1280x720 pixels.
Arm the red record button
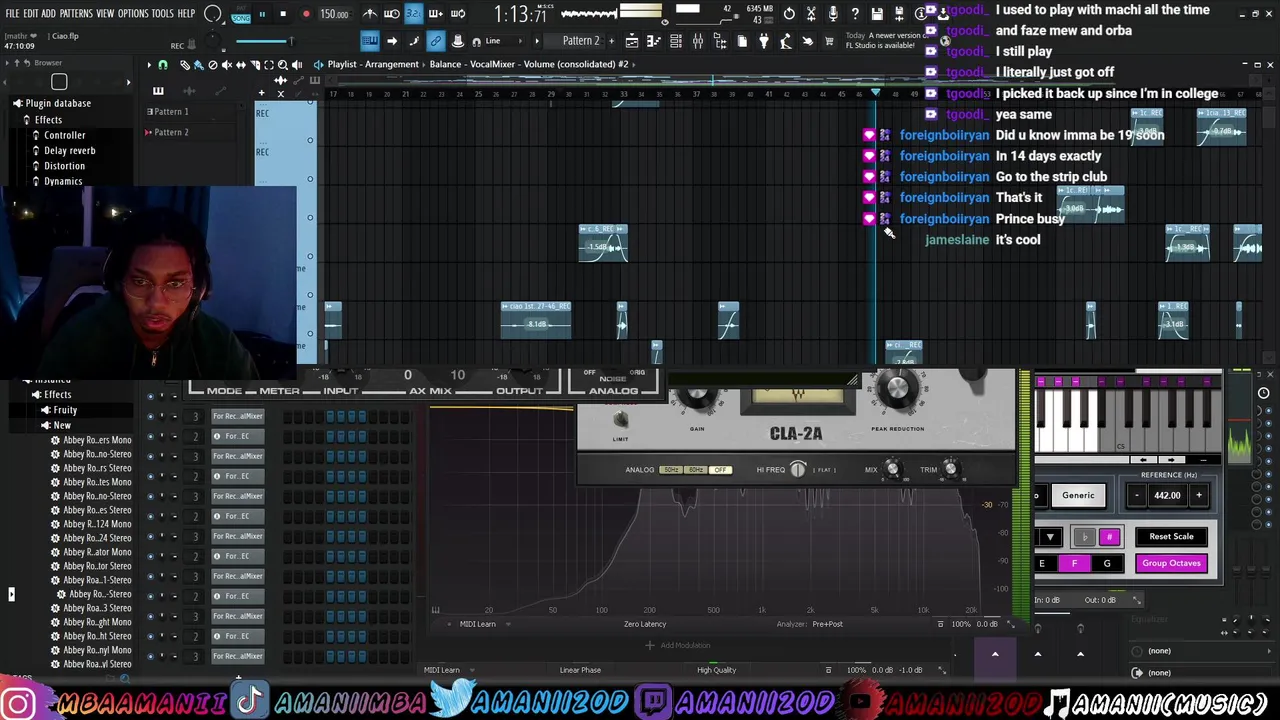tap(306, 14)
